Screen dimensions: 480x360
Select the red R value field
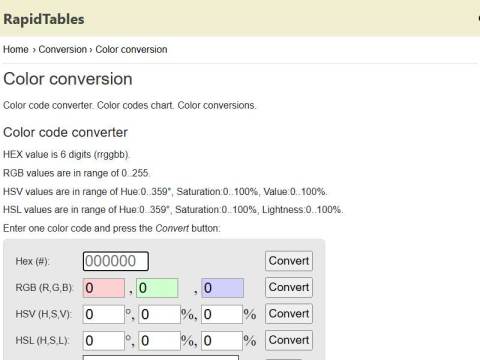[104, 288]
